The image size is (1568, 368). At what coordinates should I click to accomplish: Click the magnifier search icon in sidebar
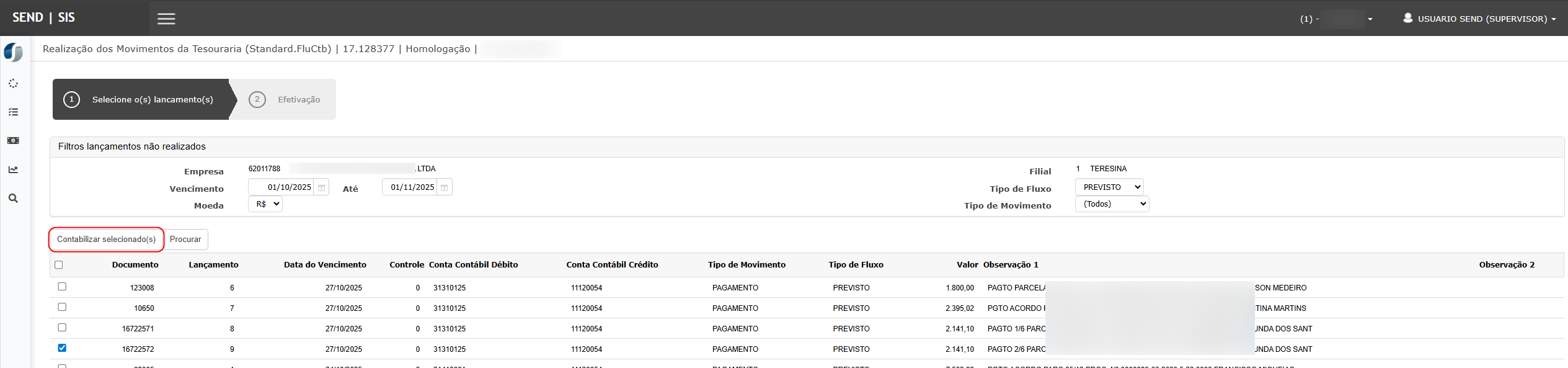13,199
